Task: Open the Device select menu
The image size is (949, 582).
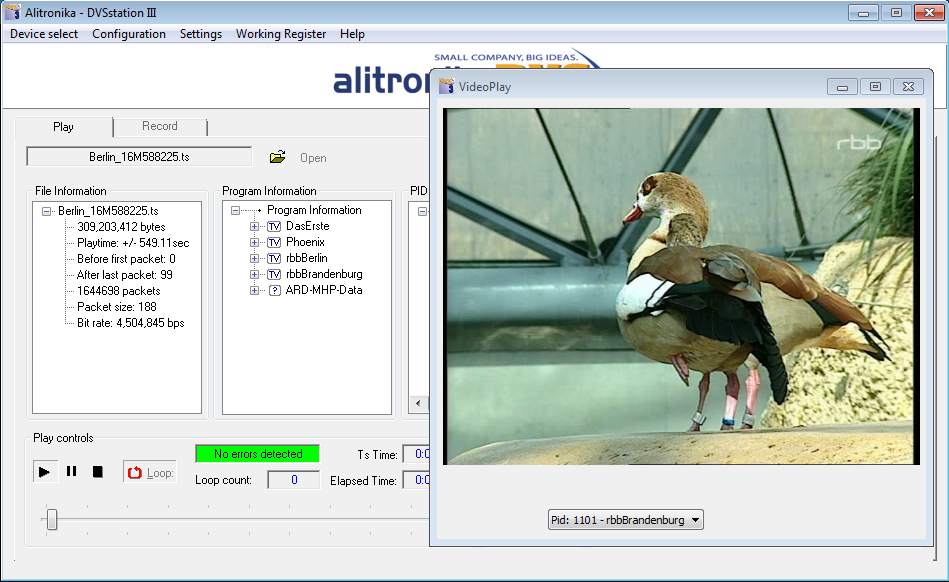Action: 44,34
